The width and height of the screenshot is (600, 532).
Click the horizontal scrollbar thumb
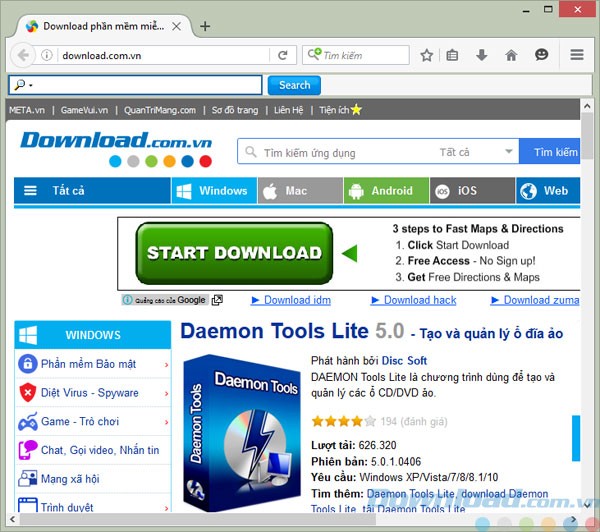coord(197,519)
